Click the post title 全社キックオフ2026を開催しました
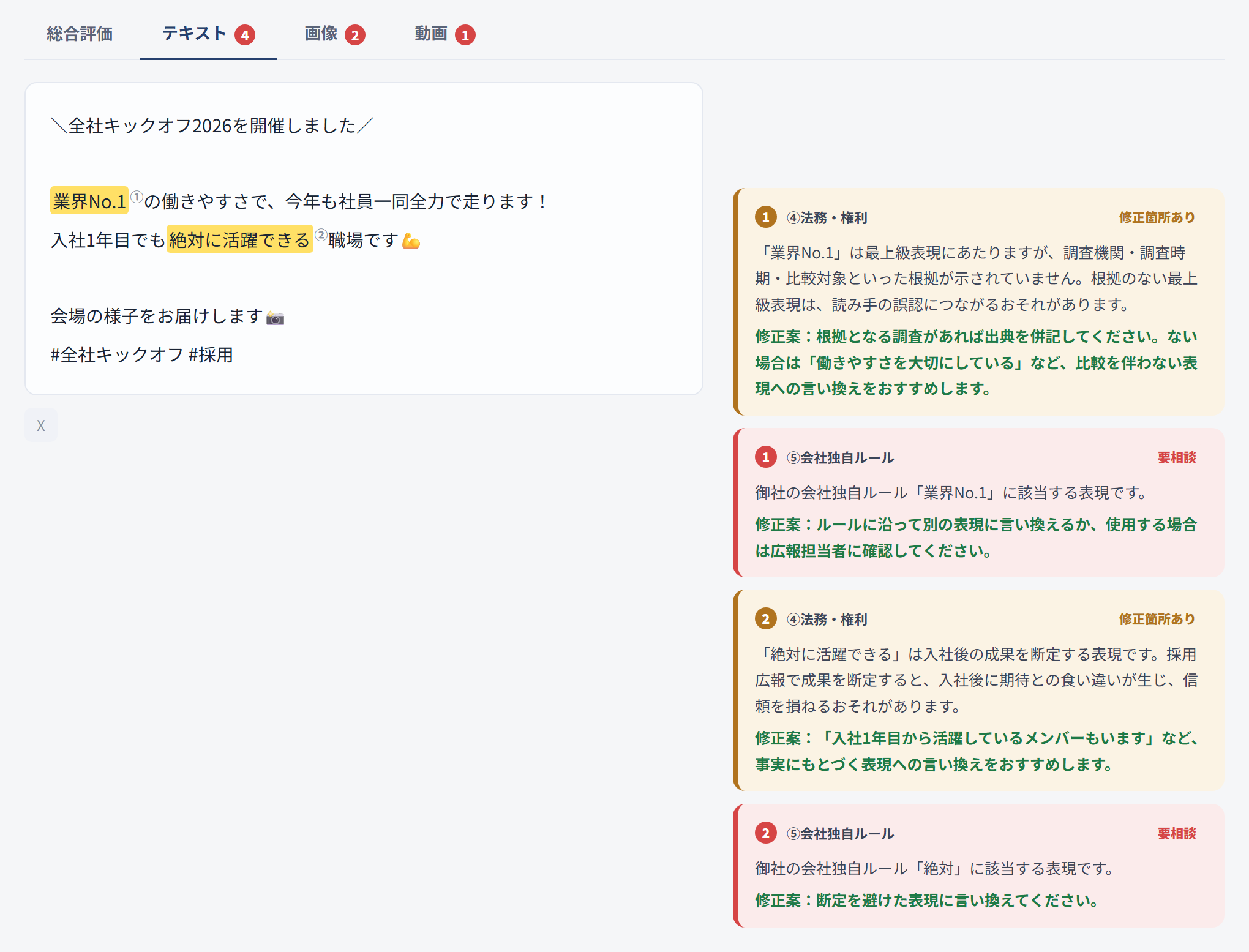Viewport: 1249px width, 952px height. pos(212,126)
